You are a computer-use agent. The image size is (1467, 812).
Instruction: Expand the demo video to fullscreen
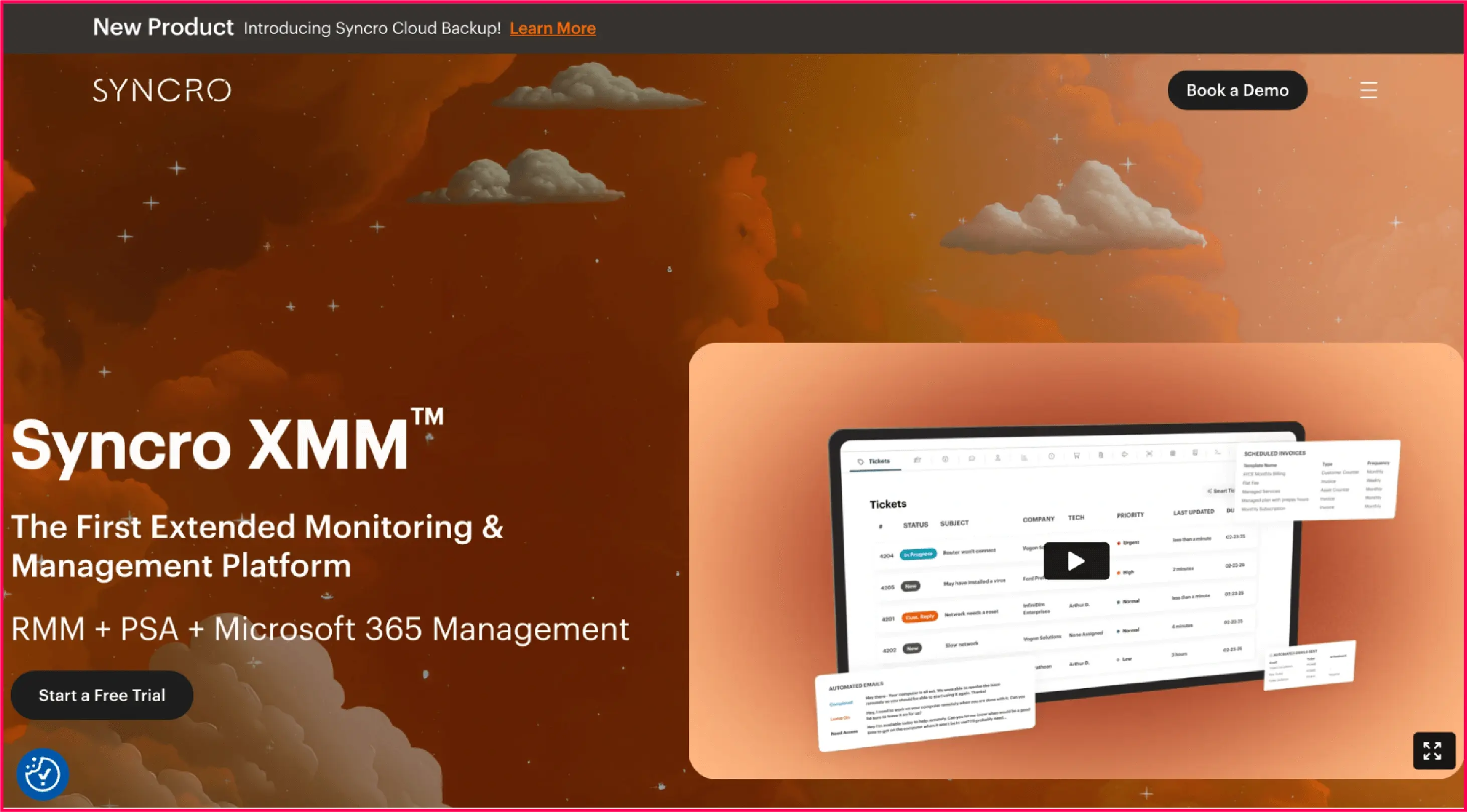[x=1434, y=750]
